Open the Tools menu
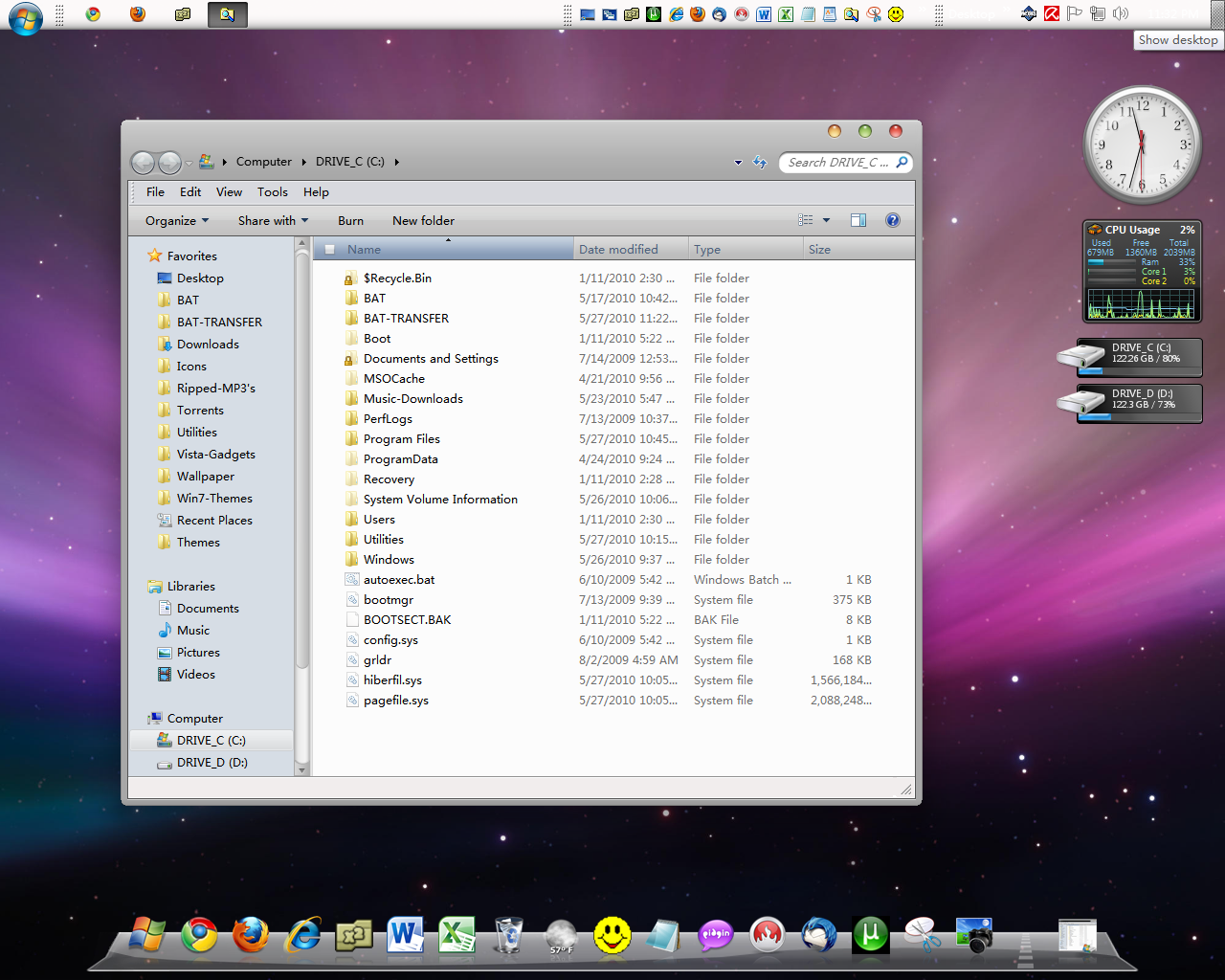The height and width of the screenshot is (980, 1225). [x=273, y=191]
